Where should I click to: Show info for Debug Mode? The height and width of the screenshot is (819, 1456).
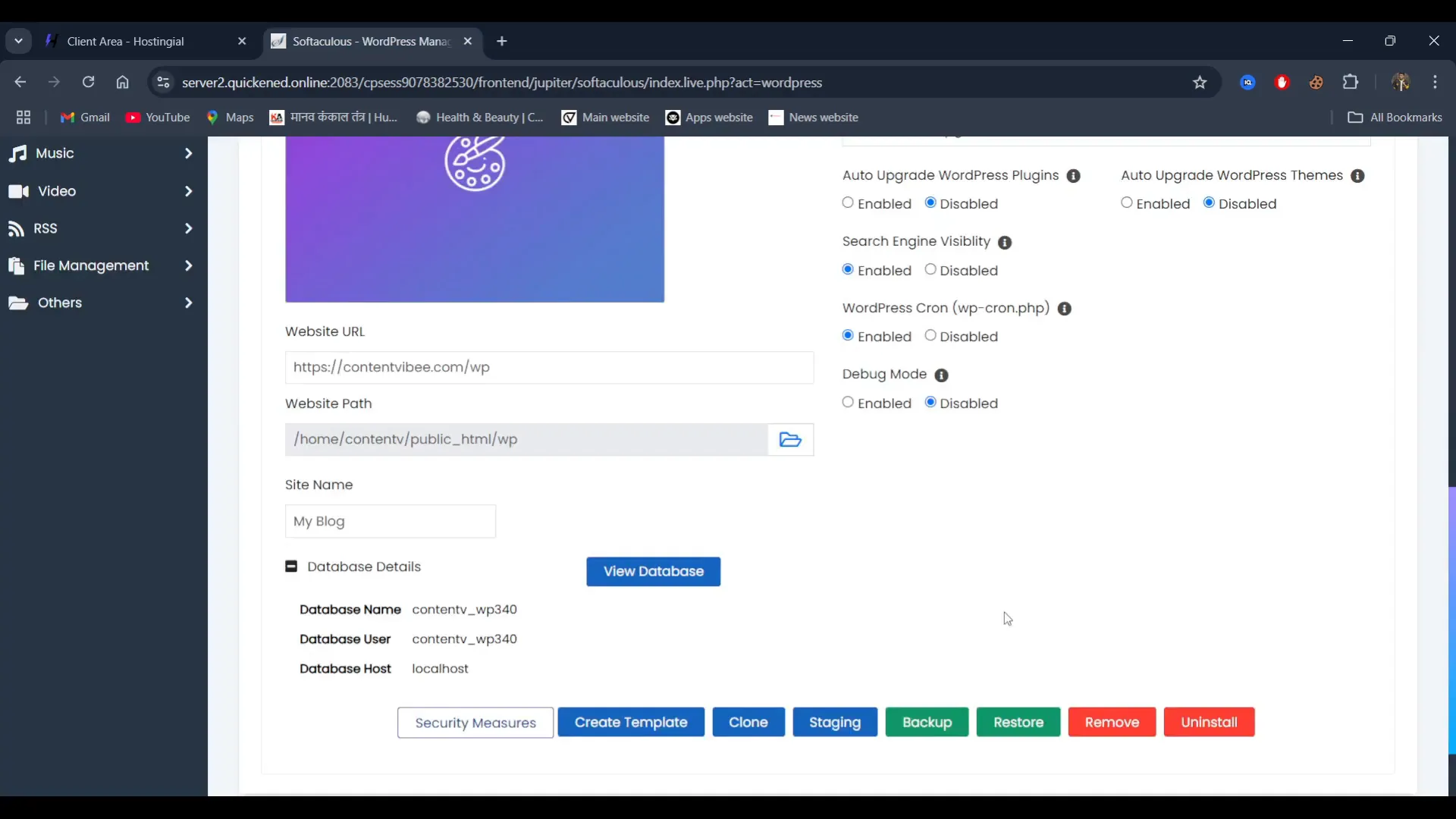pos(941,375)
